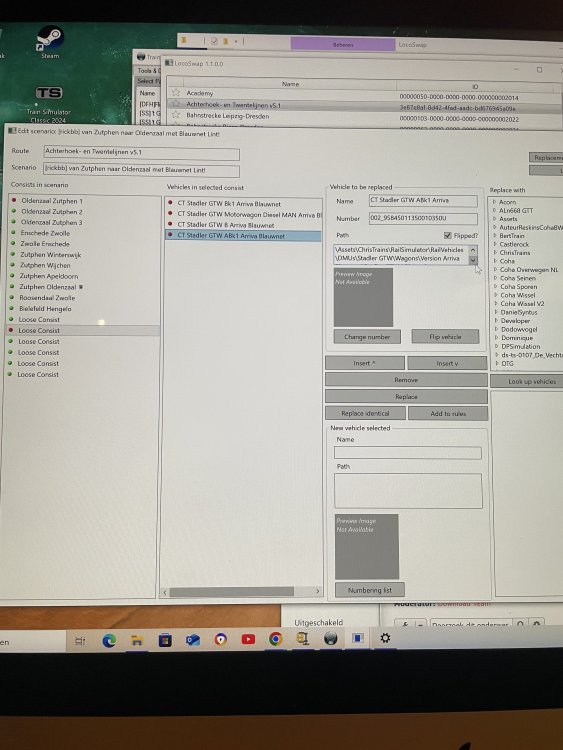Sort LocoSwap route list by Name column
This screenshot has width=563, height=750.
(290, 84)
